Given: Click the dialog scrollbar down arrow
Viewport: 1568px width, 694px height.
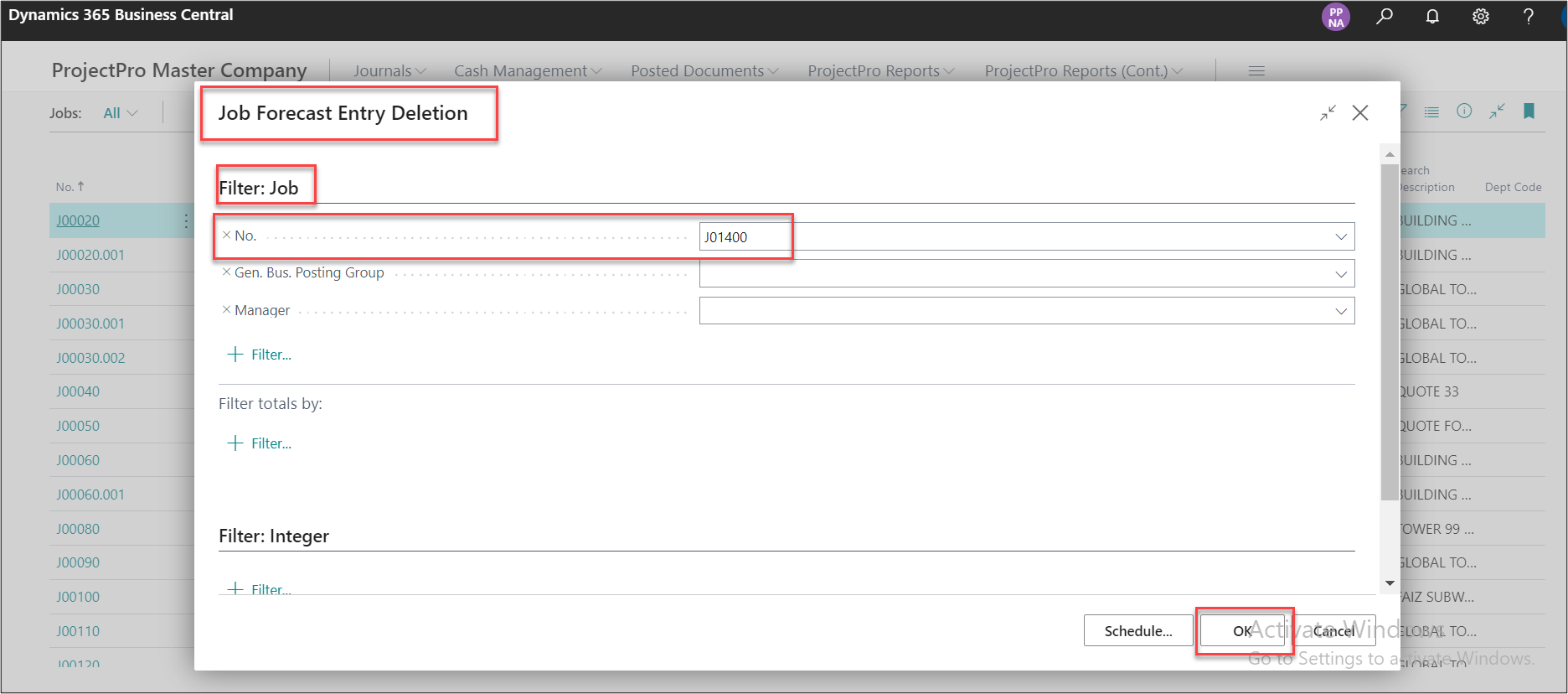Looking at the screenshot, I should (x=1390, y=583).
